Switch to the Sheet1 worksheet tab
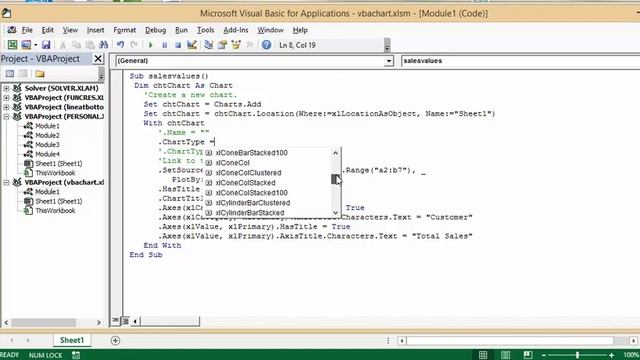 tap(72, 340)
